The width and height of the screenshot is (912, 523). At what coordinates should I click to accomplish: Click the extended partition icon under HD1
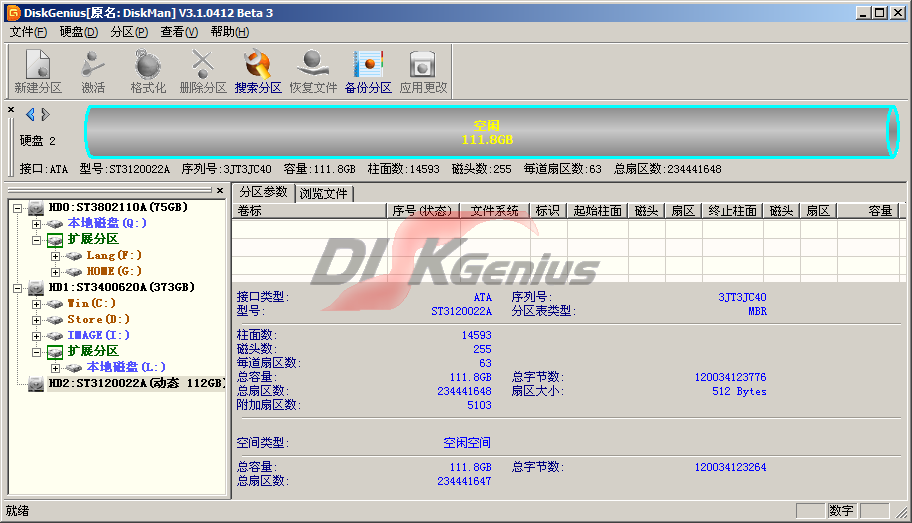tap(55, 351)
